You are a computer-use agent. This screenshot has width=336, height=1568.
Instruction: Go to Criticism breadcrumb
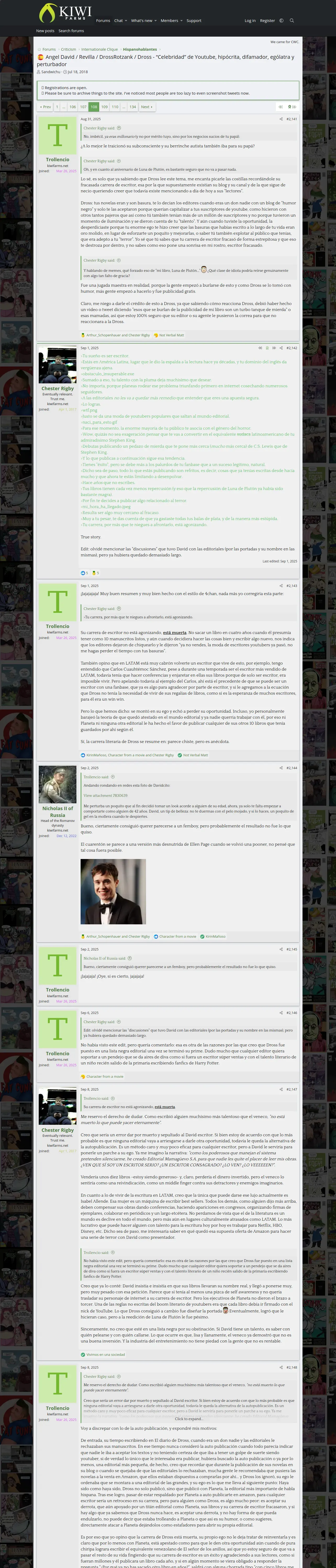point(68,49)
